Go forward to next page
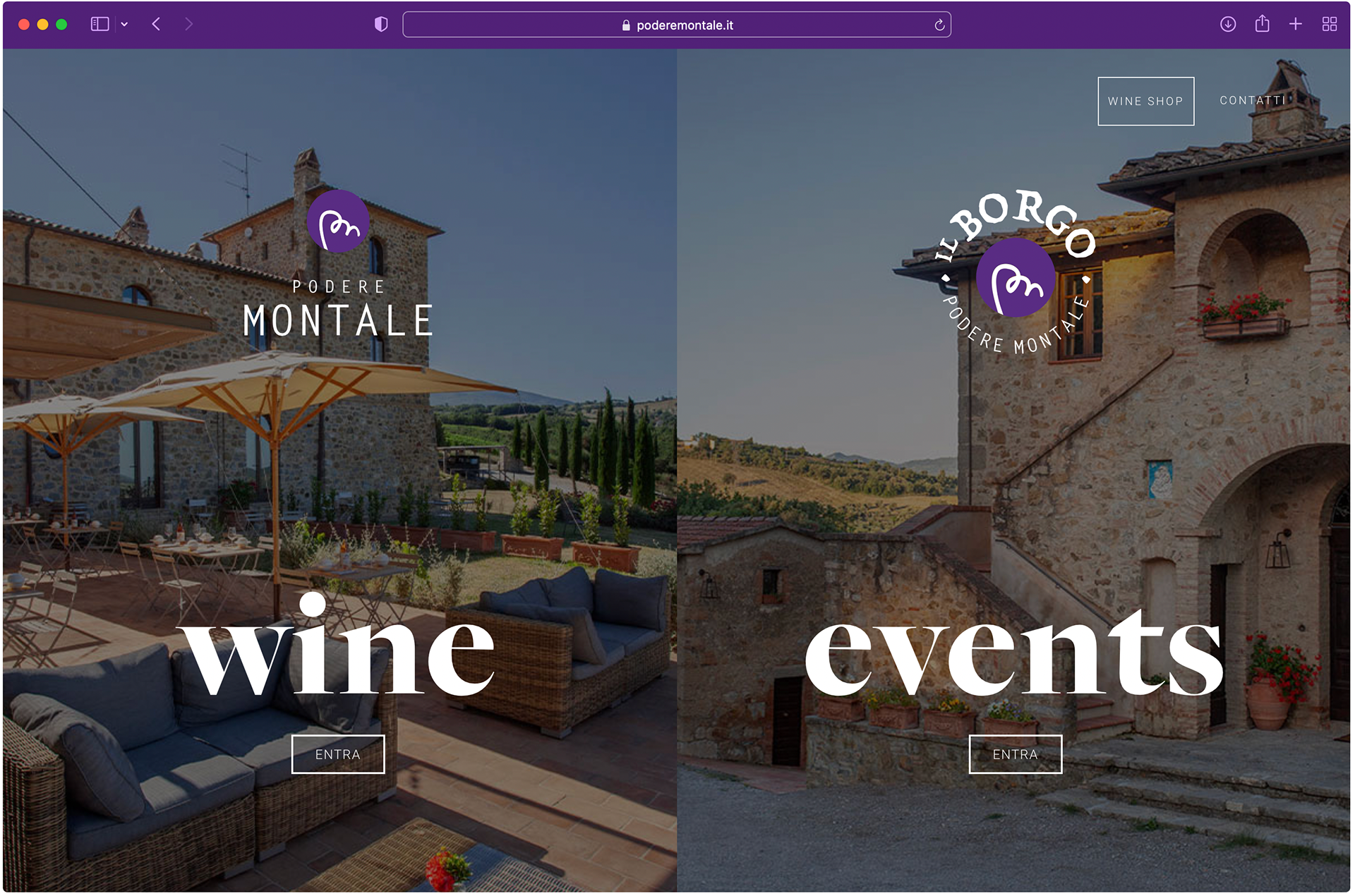The width and height of the screenshot is (1355, 896). (188, 24)
